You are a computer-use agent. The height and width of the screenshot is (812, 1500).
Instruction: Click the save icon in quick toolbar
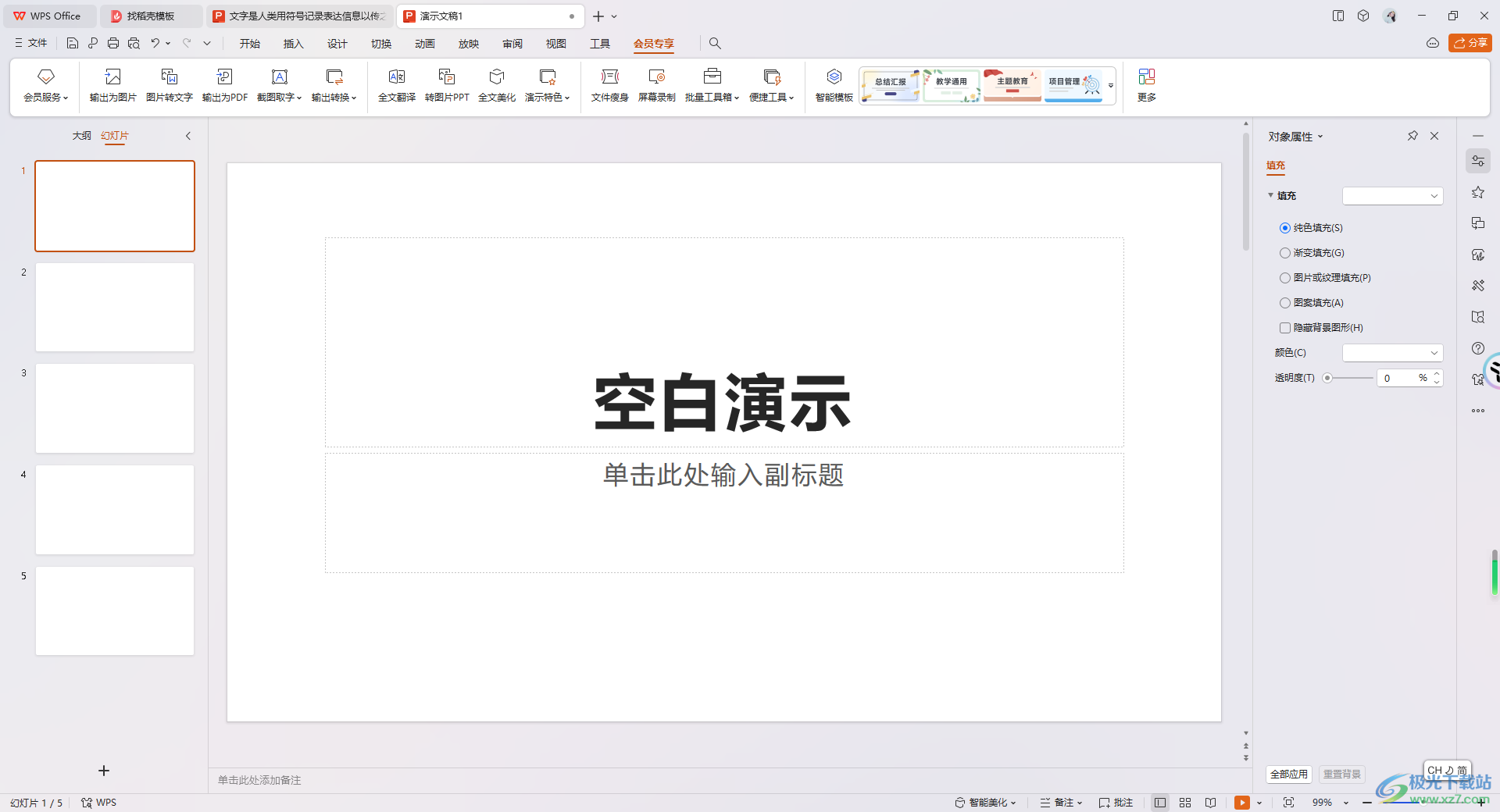(73, 43)
